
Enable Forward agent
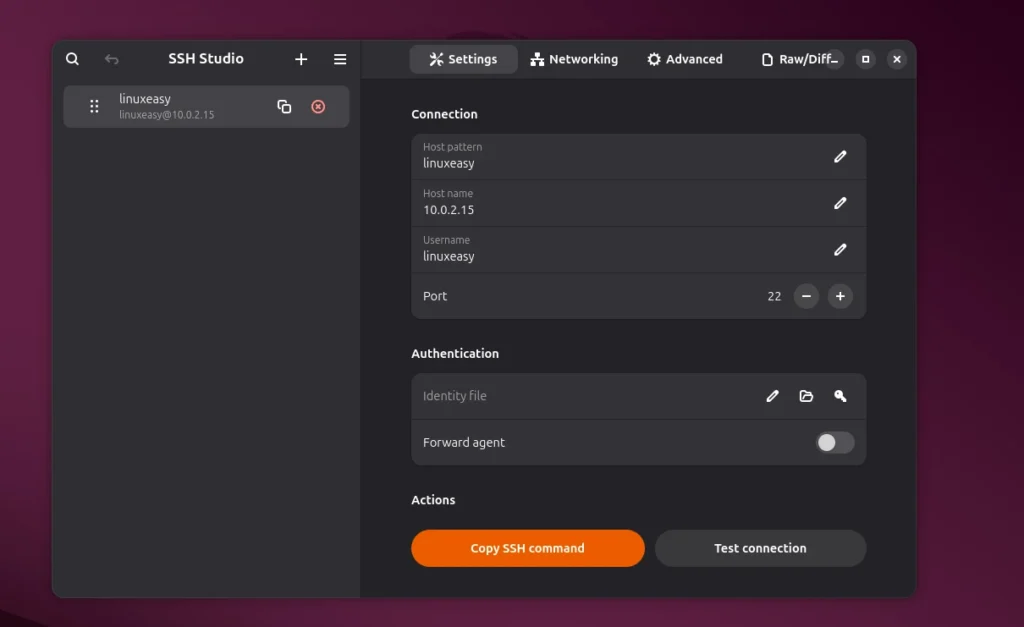point(834,441)
